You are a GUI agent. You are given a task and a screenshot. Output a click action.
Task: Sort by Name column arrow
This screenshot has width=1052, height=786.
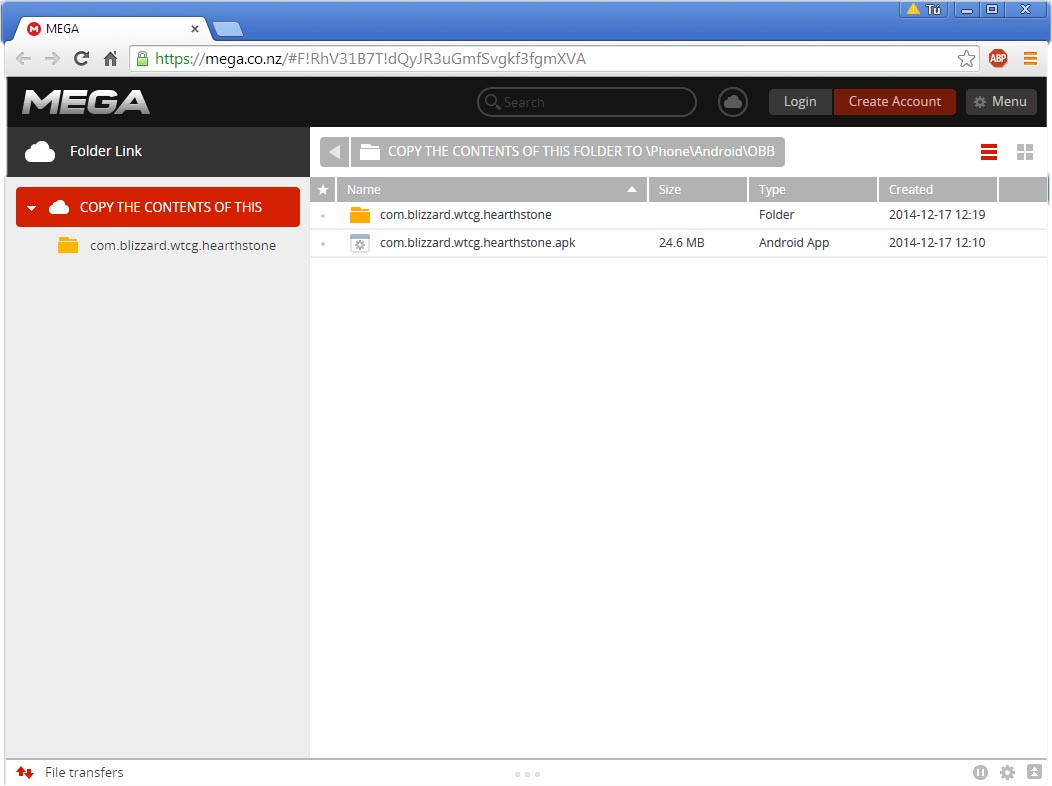pos(631,190)
